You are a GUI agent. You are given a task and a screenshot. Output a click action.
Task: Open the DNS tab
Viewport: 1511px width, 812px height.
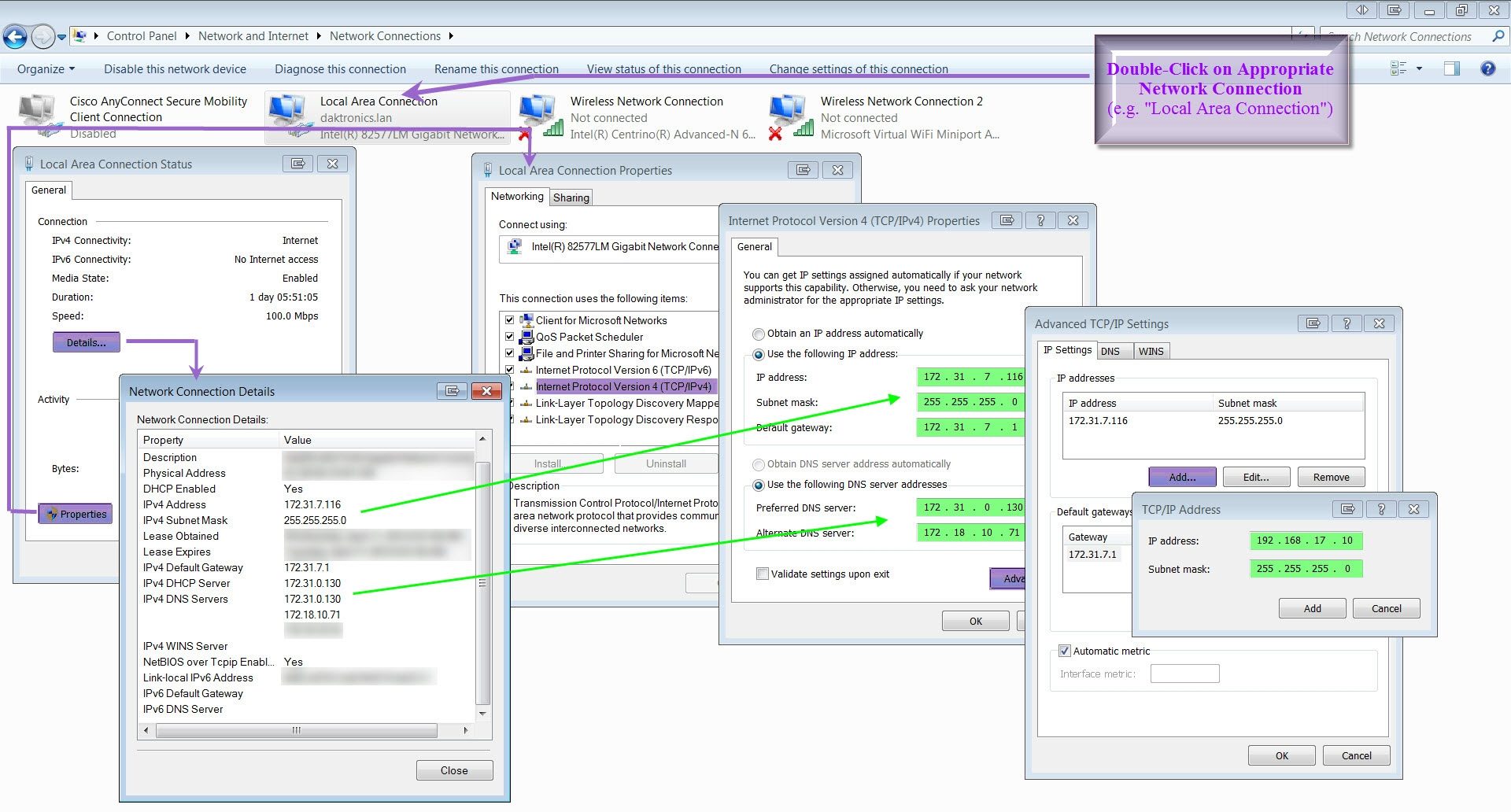(x=1110, y=351)
